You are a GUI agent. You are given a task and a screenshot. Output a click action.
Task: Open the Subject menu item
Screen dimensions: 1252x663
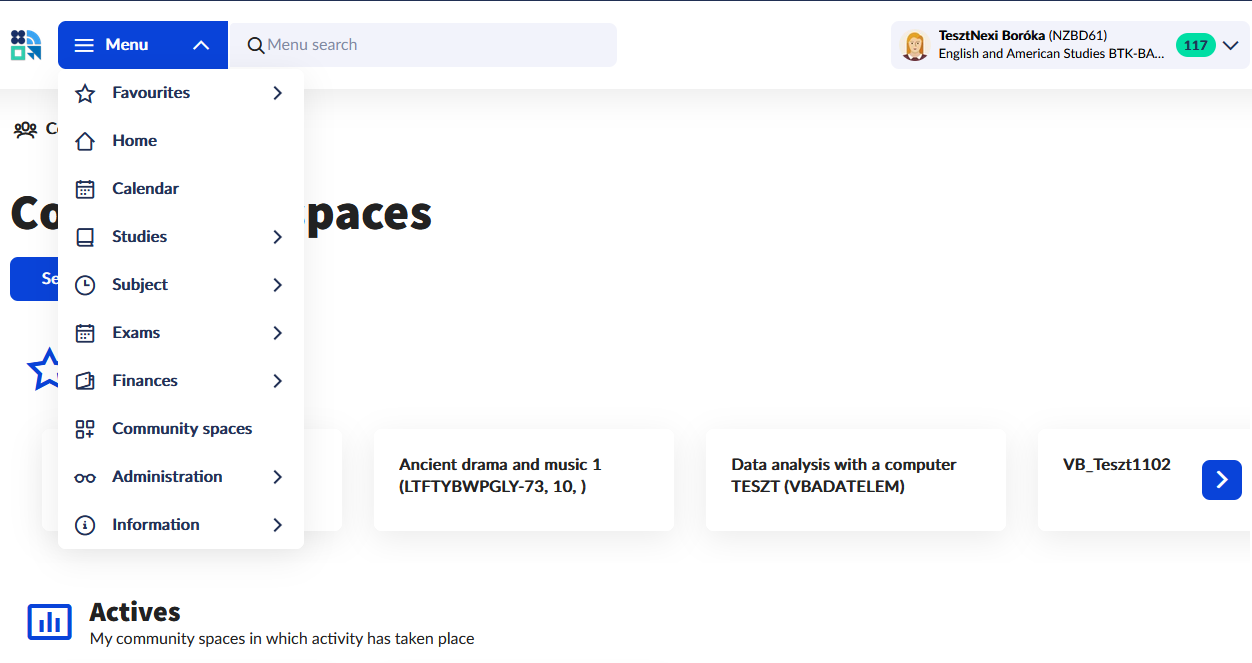(x=140, y=285)
